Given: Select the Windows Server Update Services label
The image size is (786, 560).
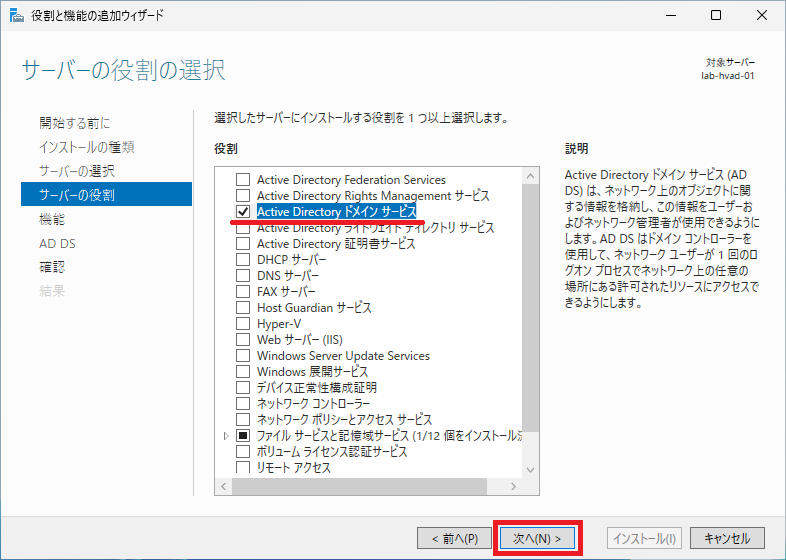Looking at the screenshot, I should coord(343,356).
